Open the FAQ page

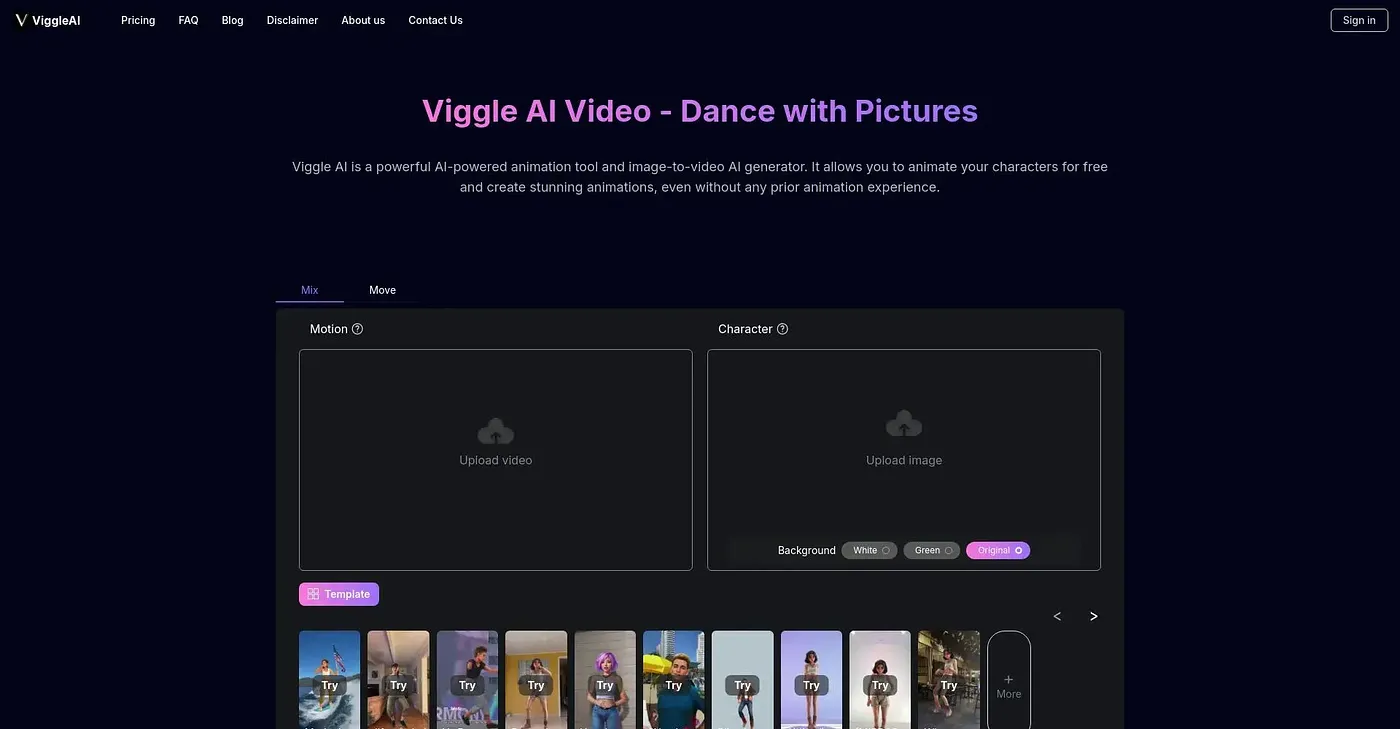point(188,20)
